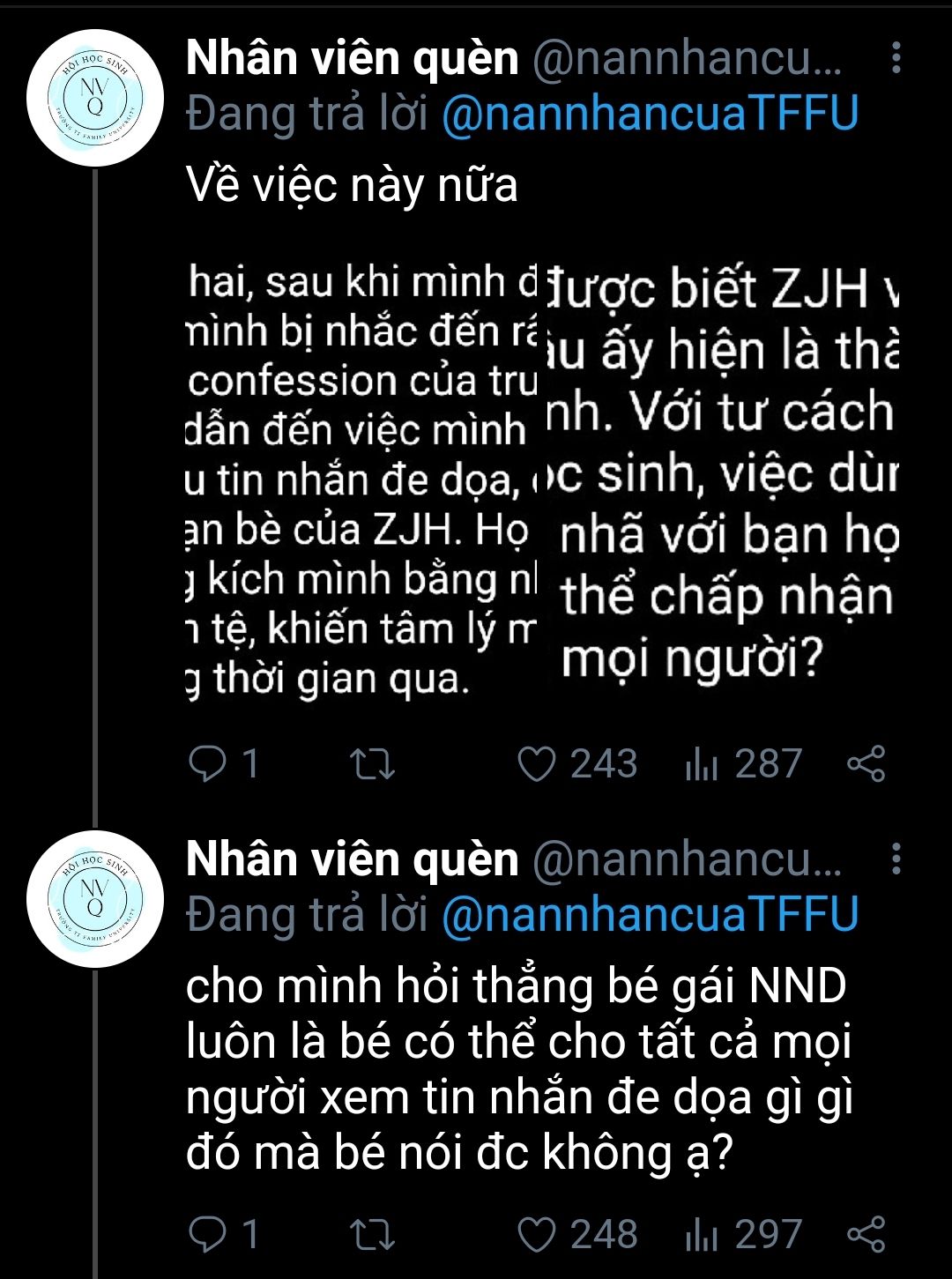Open second tweet's profile avatar
The height and width of the screenshot is (1279, 952).
(x=95, y=899)
